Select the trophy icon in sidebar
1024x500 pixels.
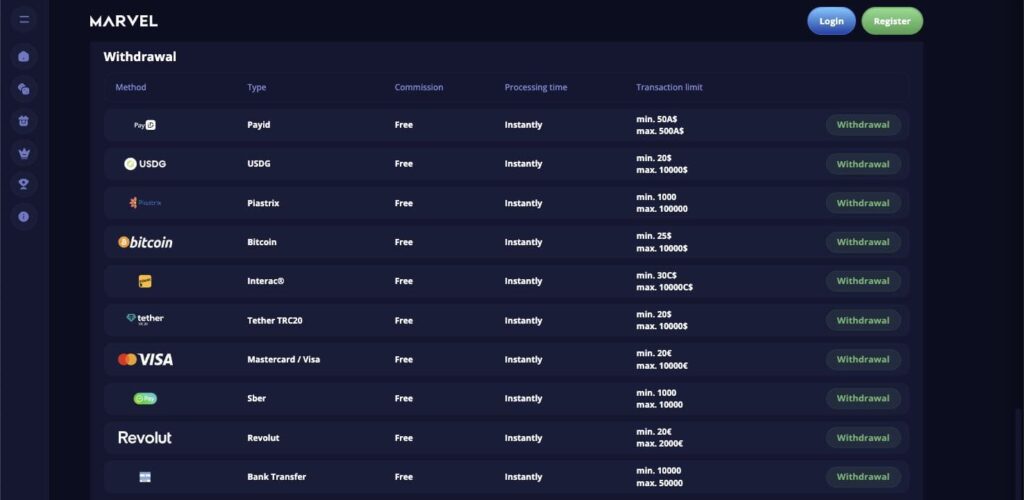coord(24,184)
